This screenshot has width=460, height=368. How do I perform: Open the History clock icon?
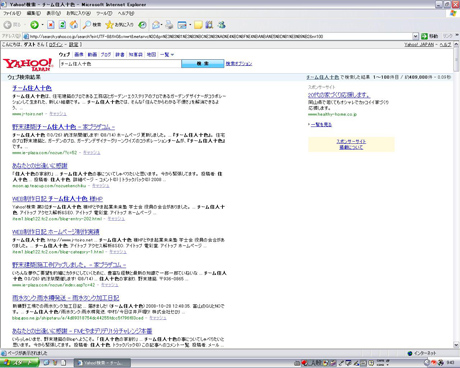tap(142, 25)
